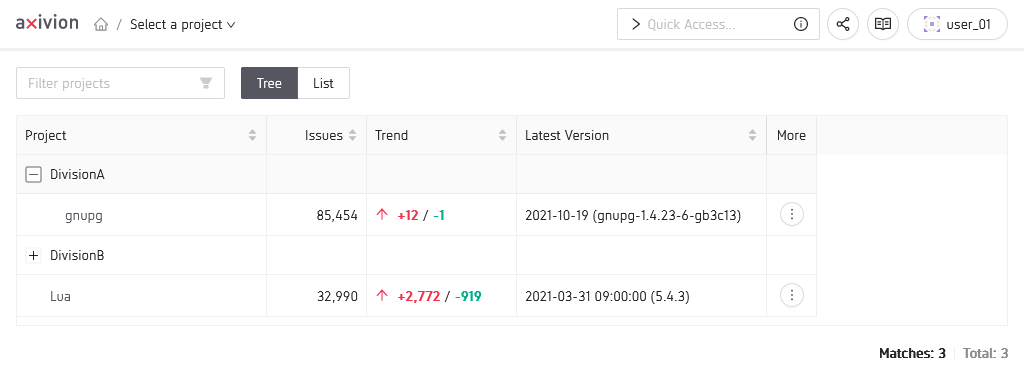Click the Matches: 3 label
This screenshot has height=380, width=1024.
(912, 354)
